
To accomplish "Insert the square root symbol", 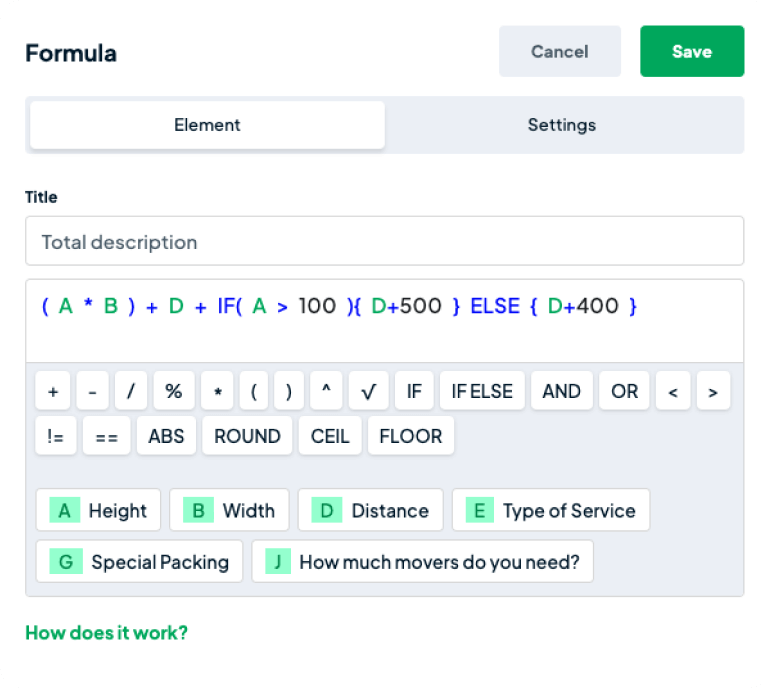I will 368,391.
